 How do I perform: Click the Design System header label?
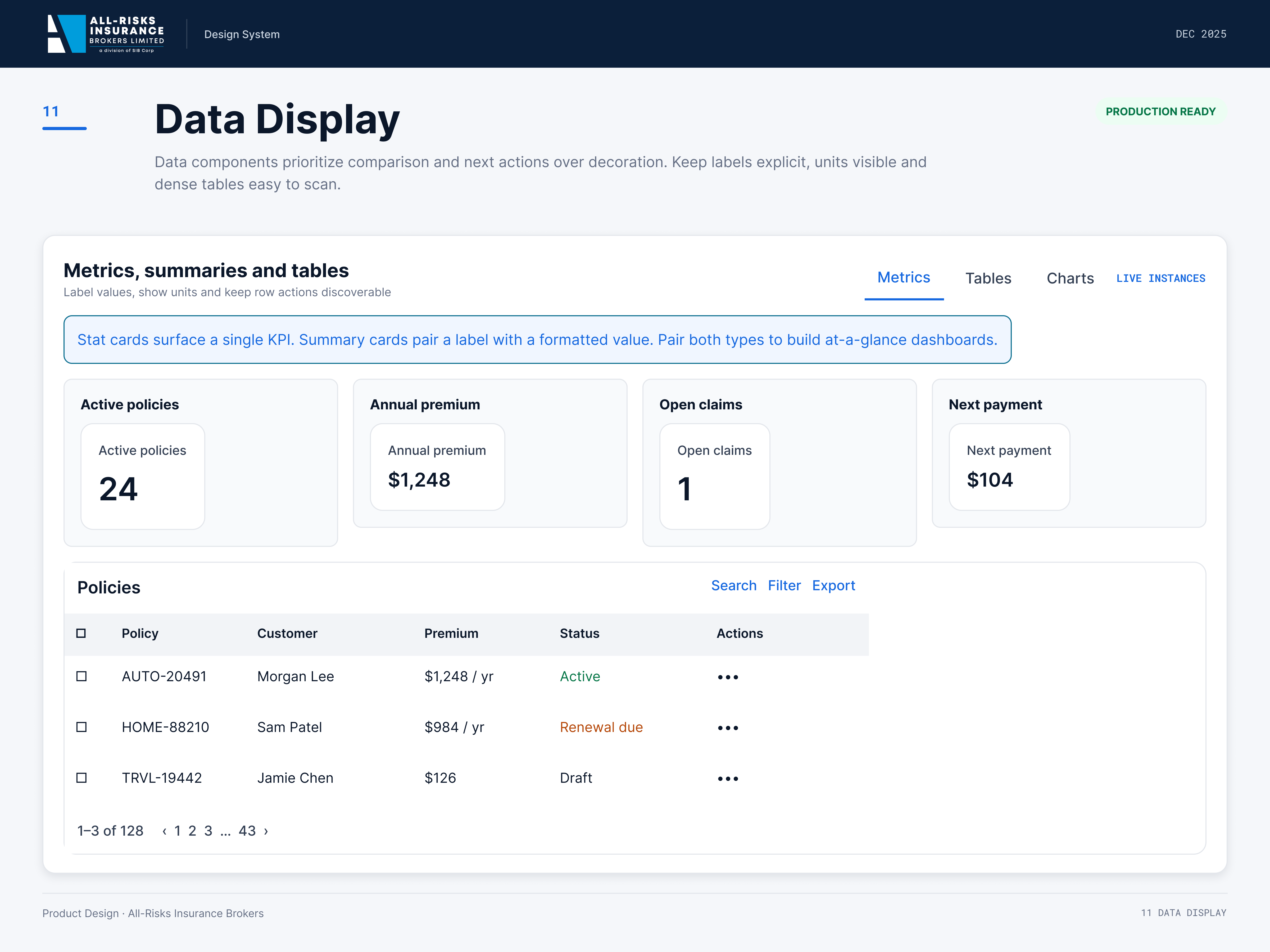pyautogui.click(x=242, y=34)
